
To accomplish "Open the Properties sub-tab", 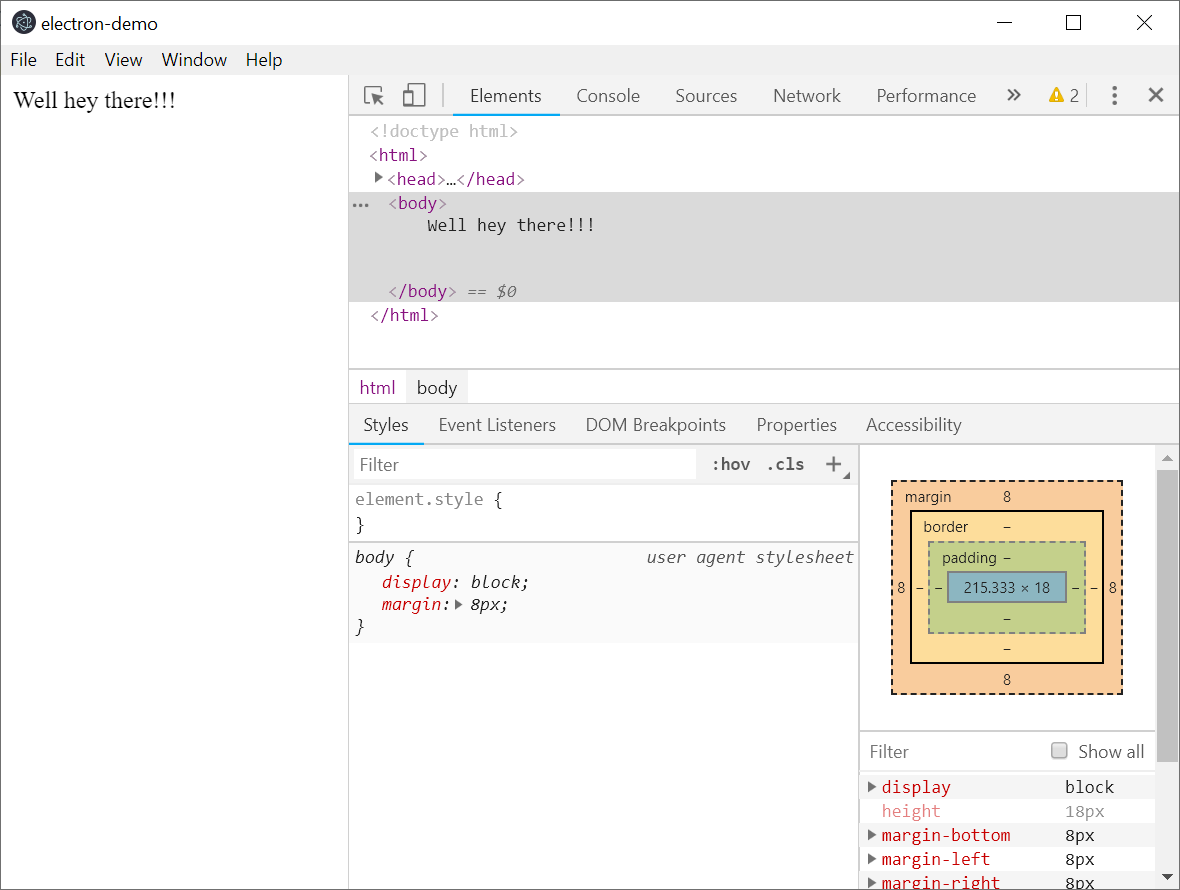I will coord(796,425).
